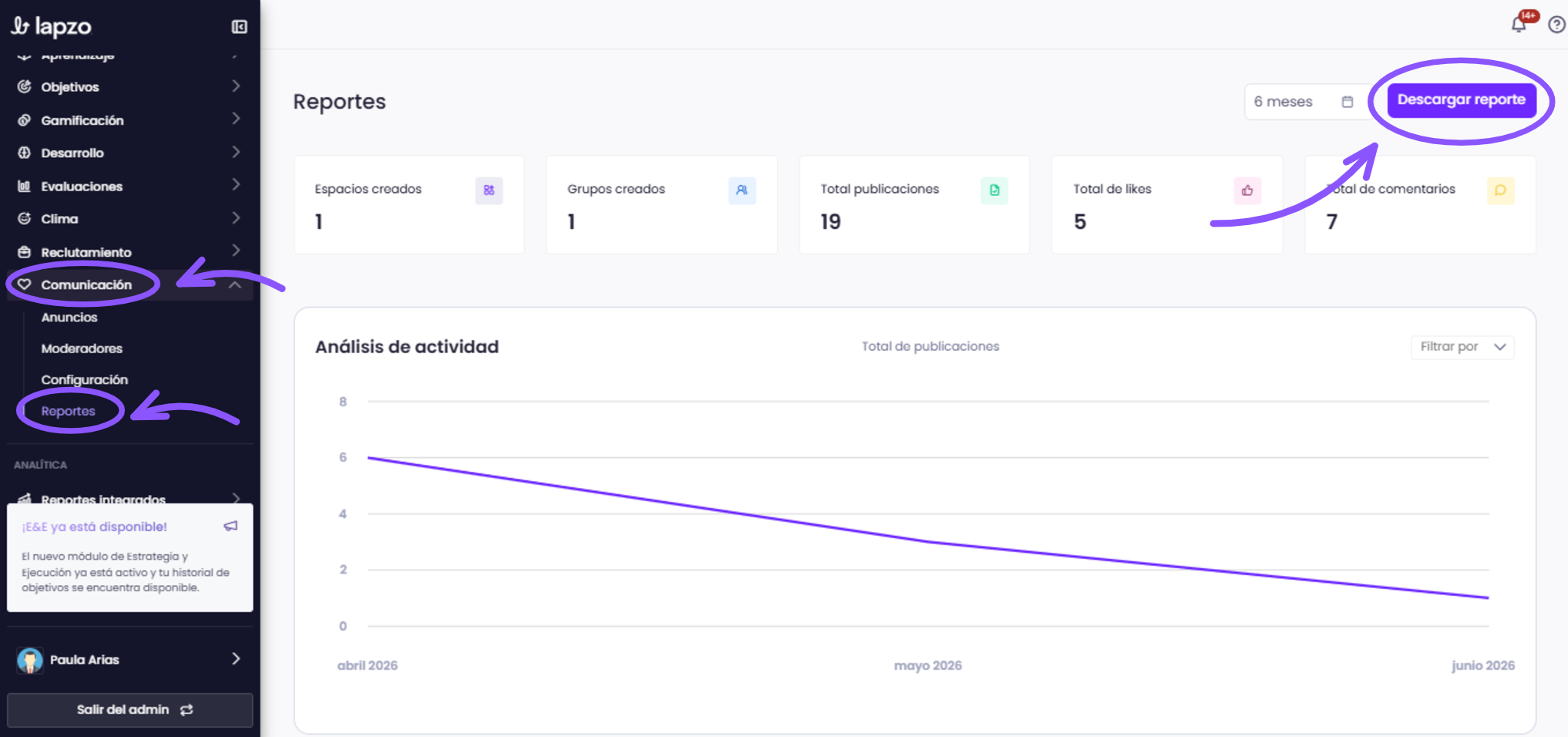The image size is (1568, 737).
Task: Collapse the sidebar with the panel icon
Action: click(239, 27)
